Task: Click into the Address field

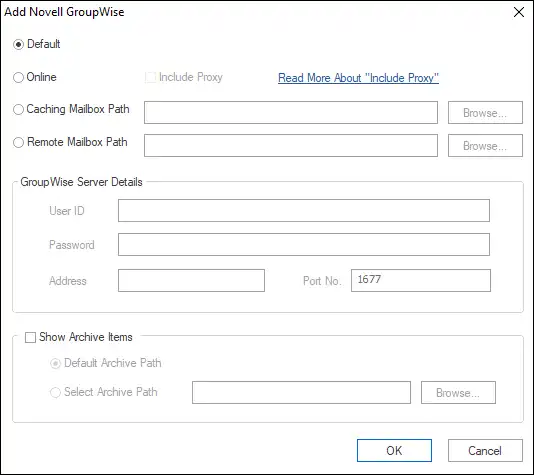Action: click(191, 281)
